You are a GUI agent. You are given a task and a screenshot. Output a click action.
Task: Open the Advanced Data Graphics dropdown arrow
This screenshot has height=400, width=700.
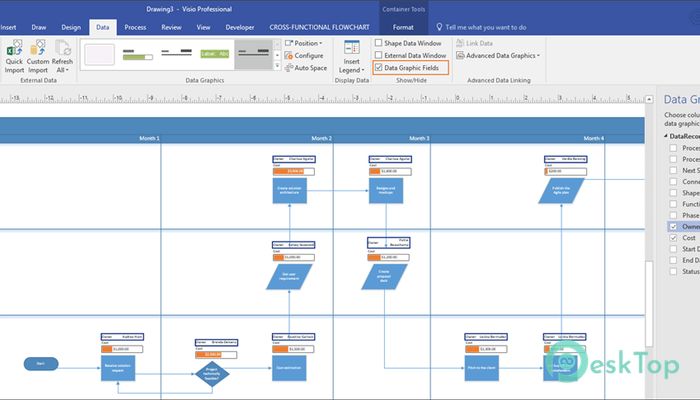tap(539, 56)
